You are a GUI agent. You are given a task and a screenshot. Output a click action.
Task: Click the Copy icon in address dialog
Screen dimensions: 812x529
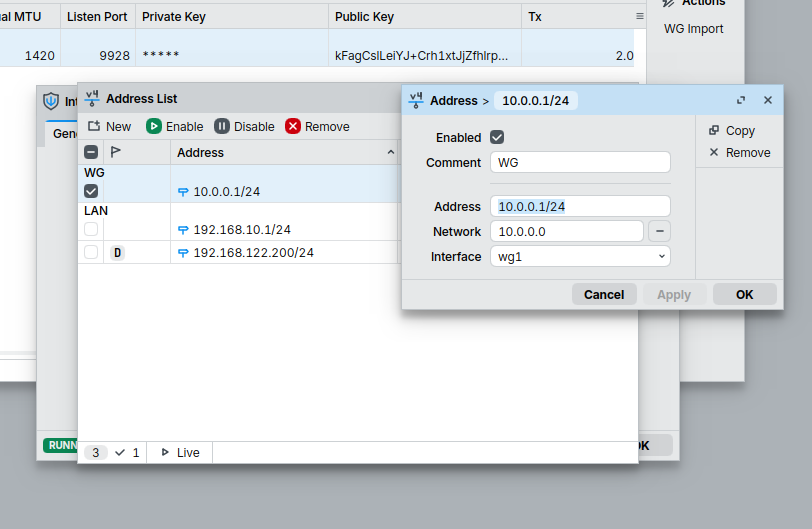[714, 131]
